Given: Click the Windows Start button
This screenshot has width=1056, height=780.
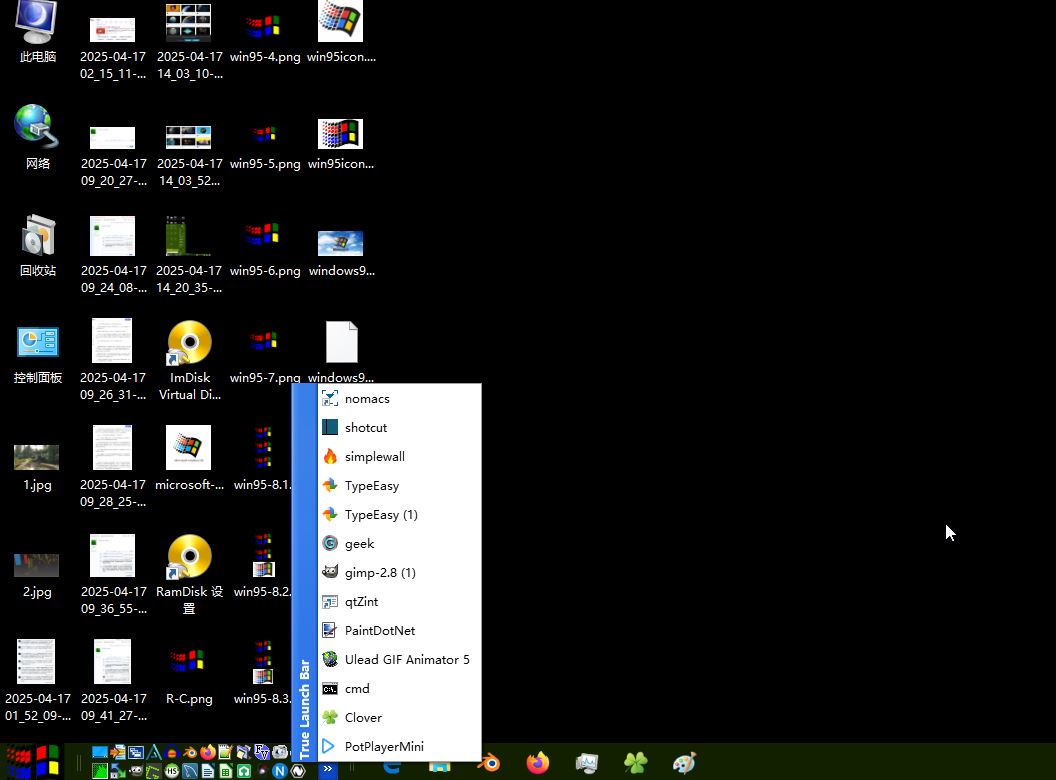Looking at the screenshot, I should click(33, 762).
